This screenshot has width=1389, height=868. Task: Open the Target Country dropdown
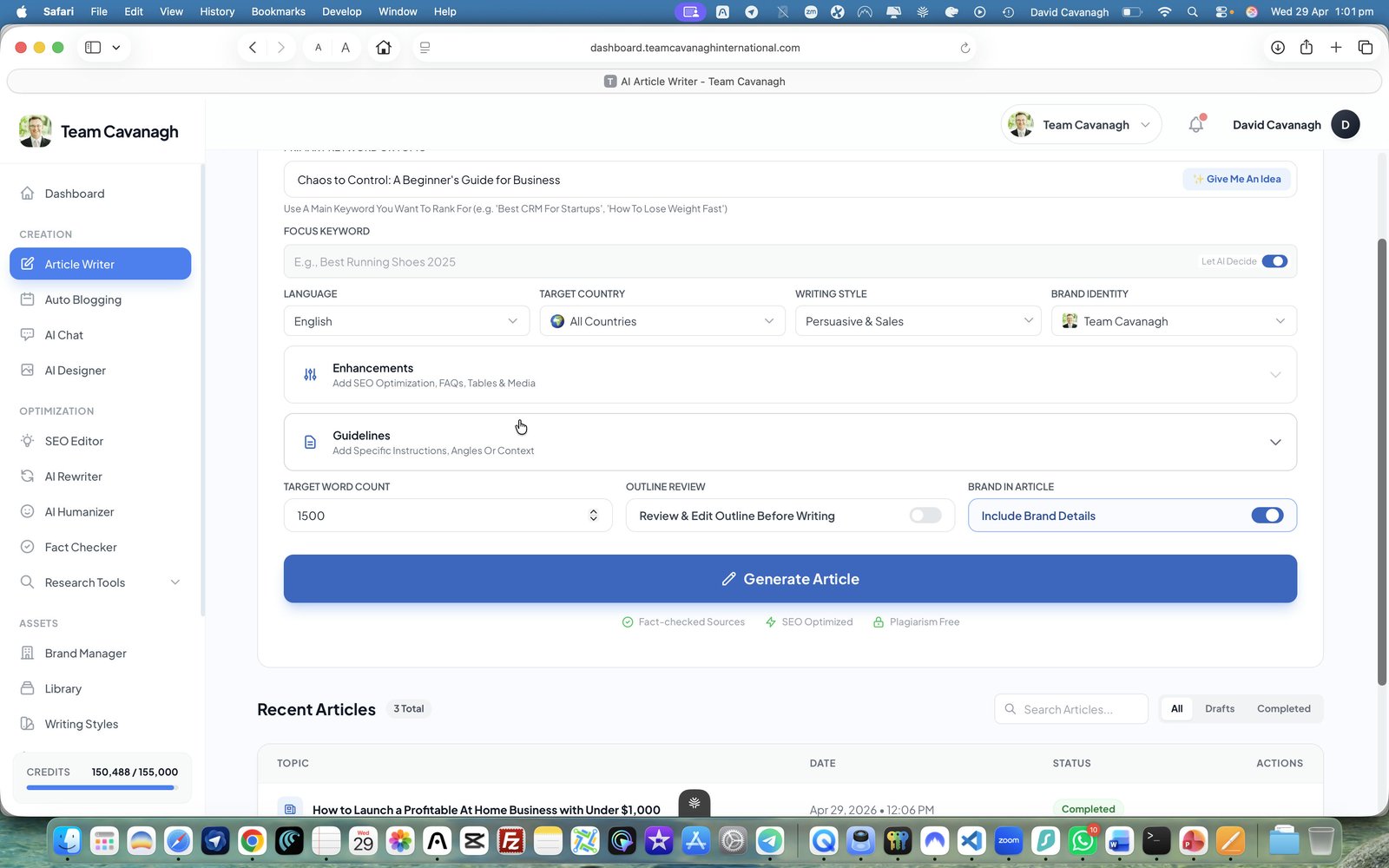coord(662,321)
